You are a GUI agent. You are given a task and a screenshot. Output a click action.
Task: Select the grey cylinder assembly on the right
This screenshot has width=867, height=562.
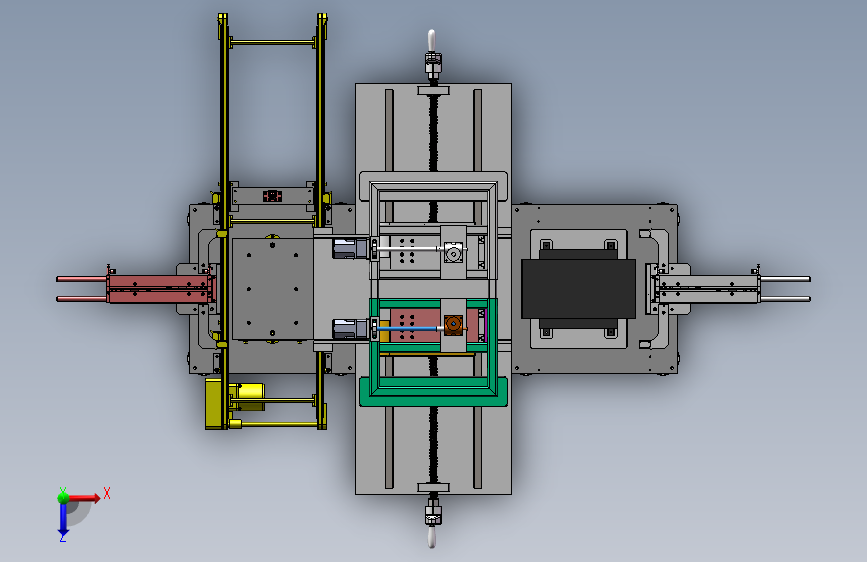[730, 289]
